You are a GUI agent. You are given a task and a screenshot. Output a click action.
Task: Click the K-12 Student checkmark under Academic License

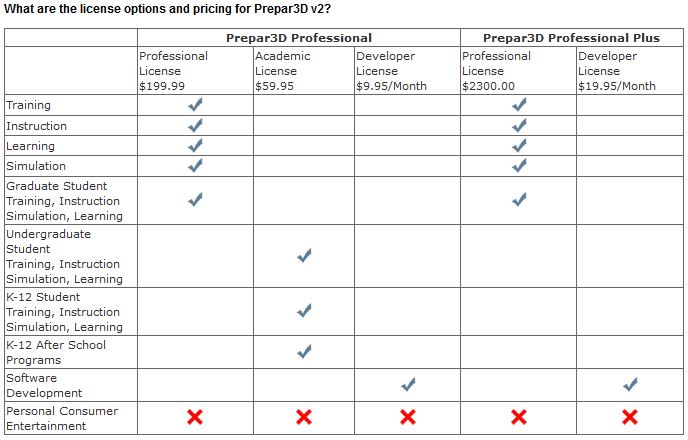point(304,311)
